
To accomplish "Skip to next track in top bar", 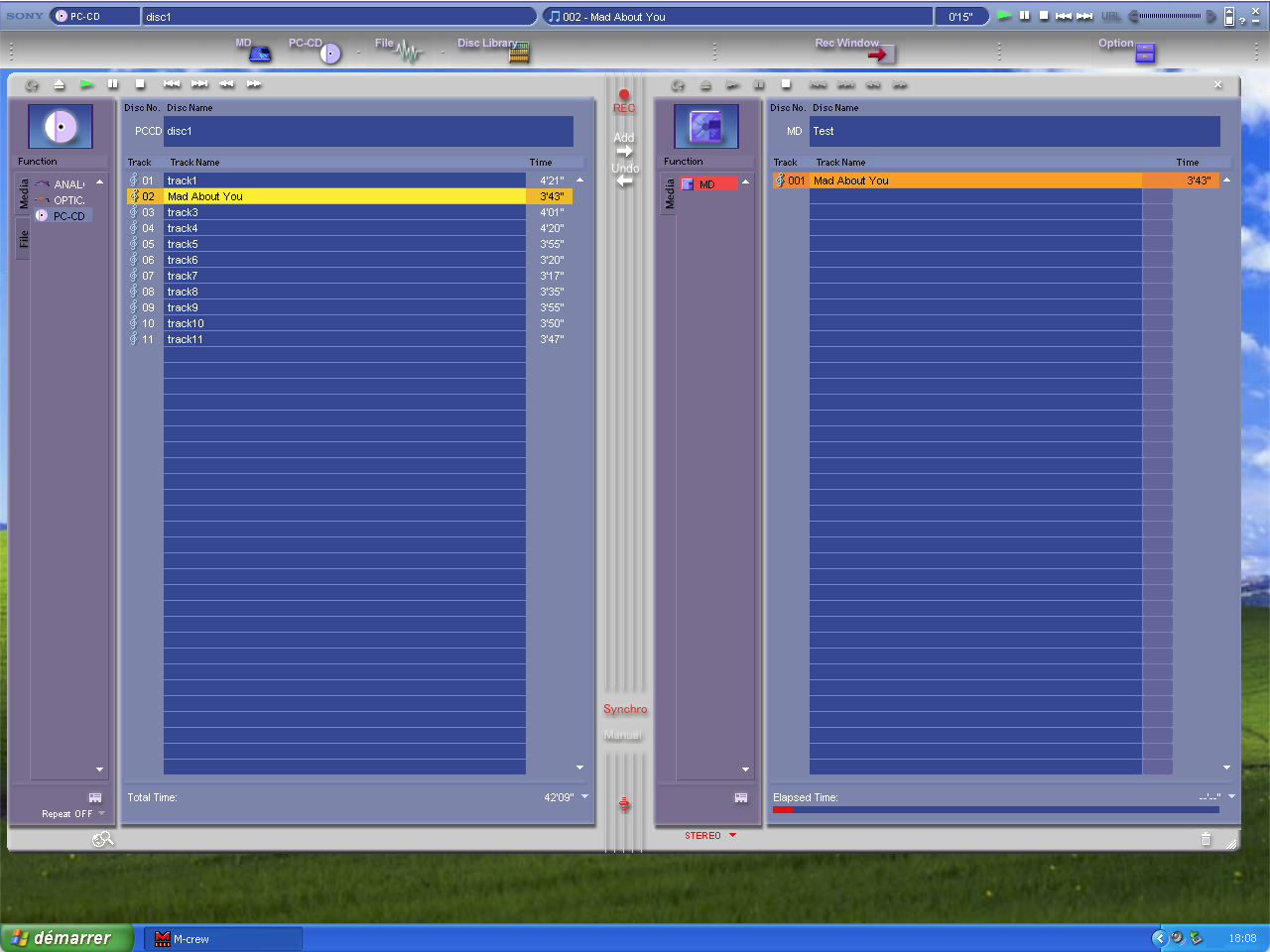I will [x=1084, y=16].
